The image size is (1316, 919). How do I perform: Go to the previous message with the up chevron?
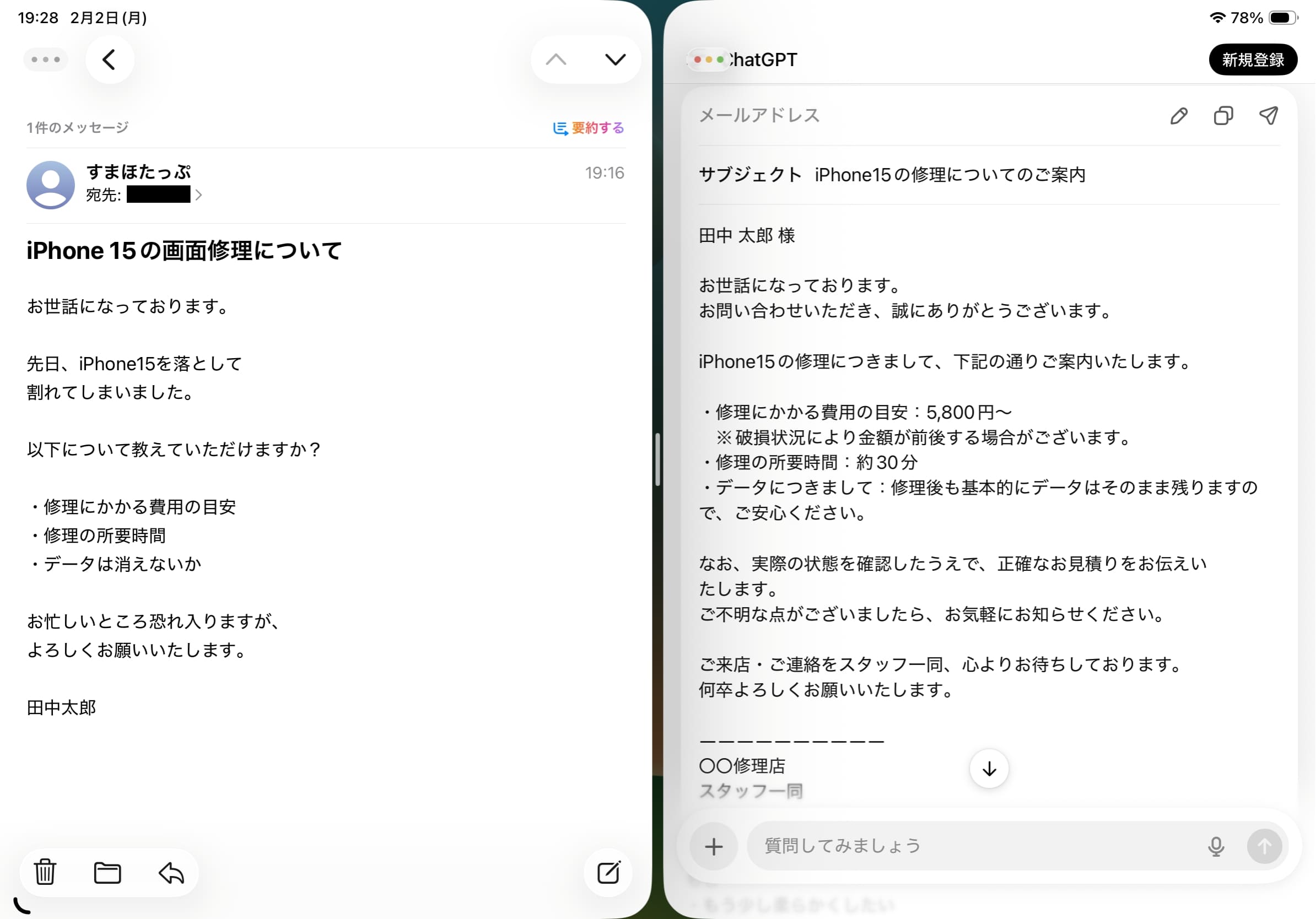pos(556,59)
